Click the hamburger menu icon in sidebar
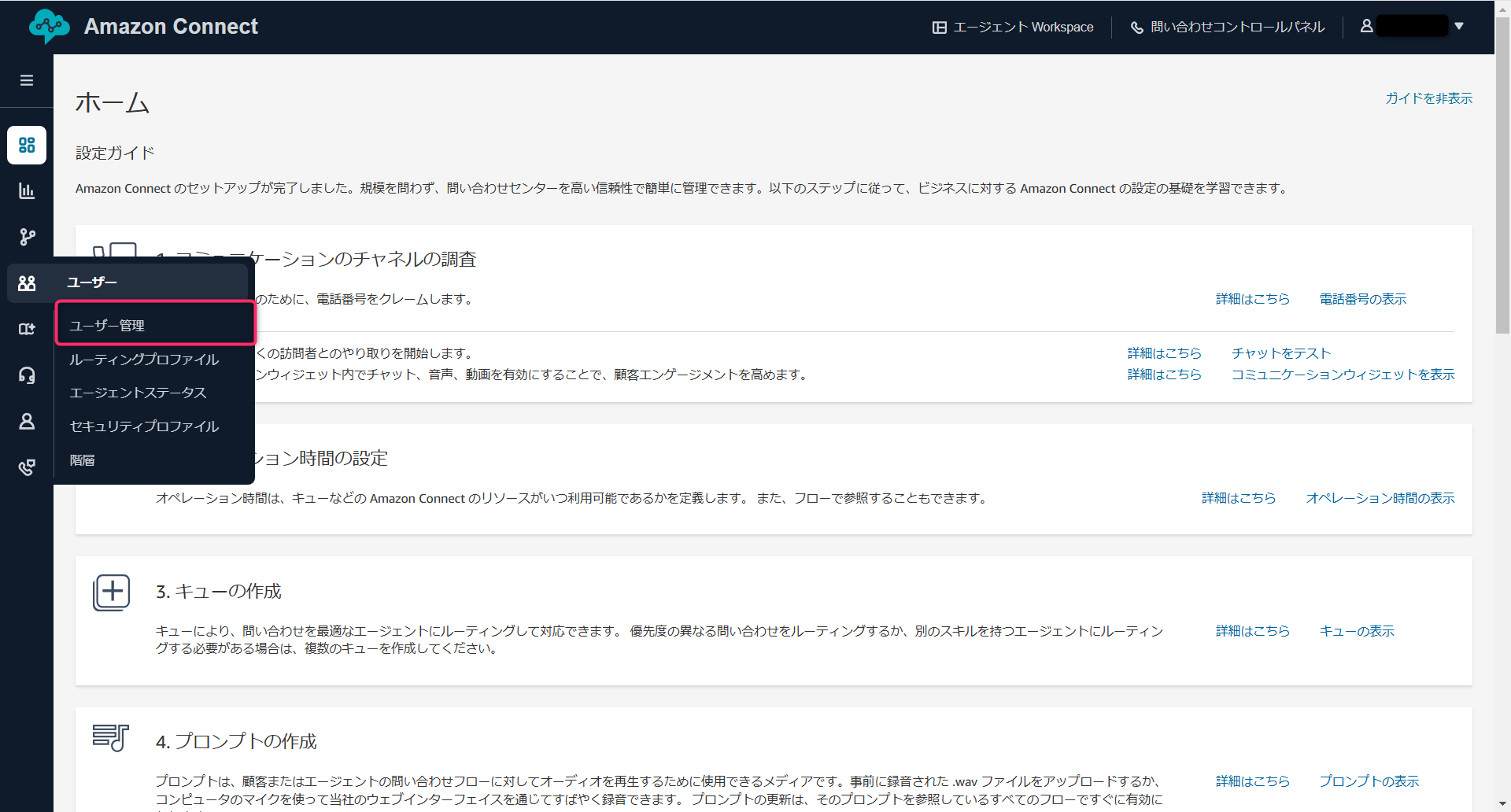Image resolution: width=1511 pixels, height=812 pixels. tap(27, 80)
